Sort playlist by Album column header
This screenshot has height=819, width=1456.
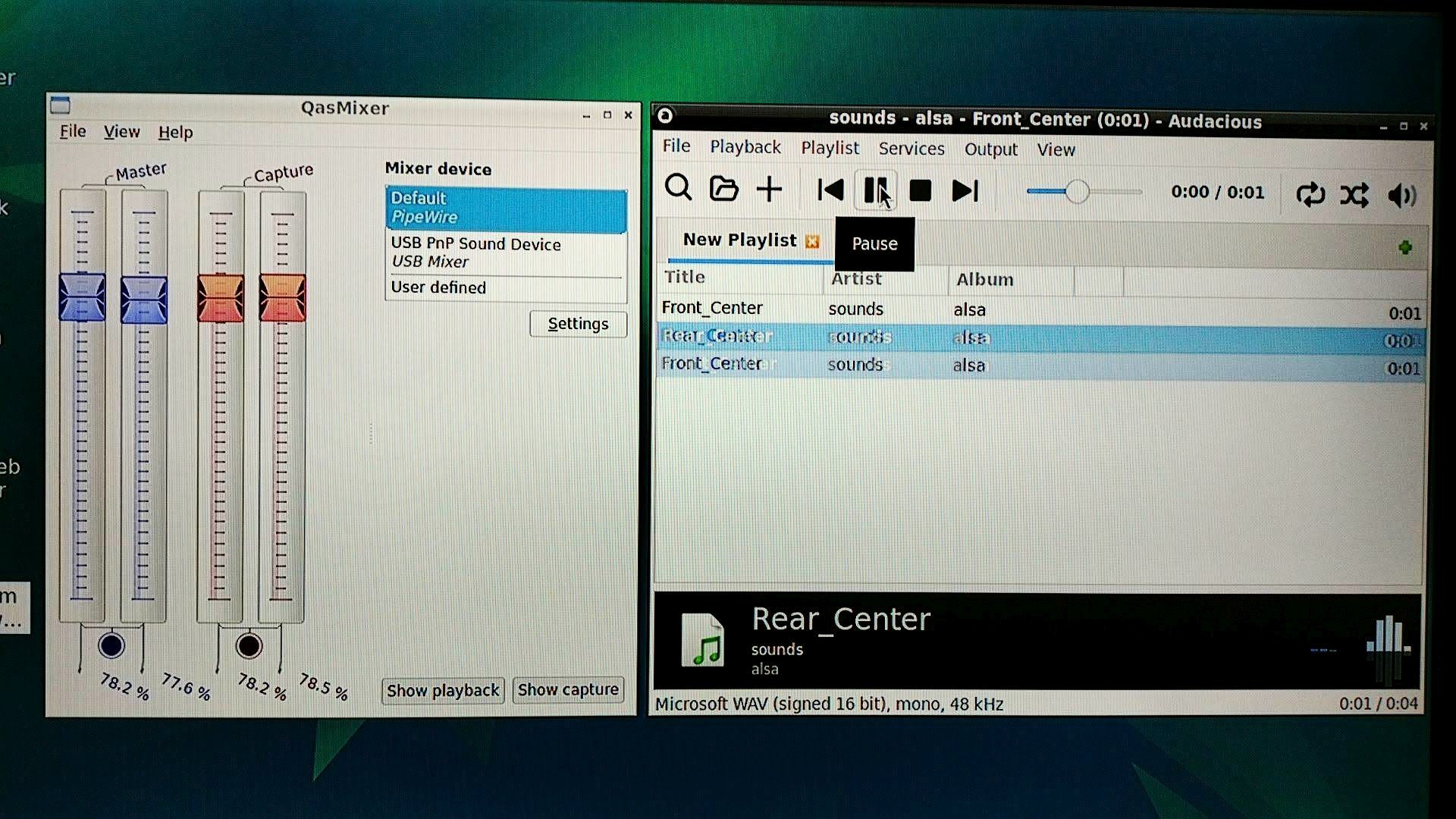1012,280
